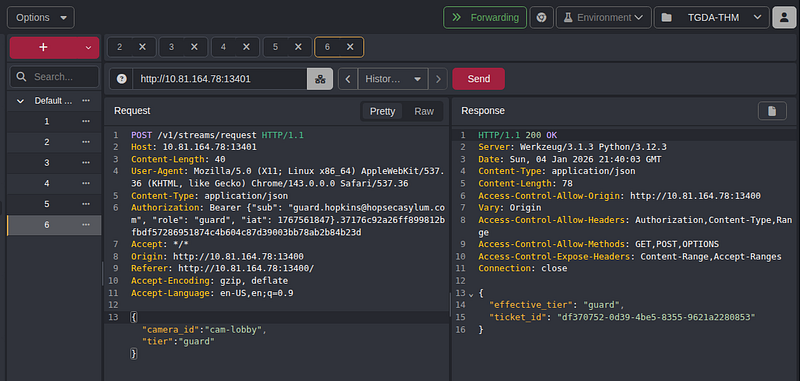Click the Server Werkzeug response header
800x381 pixels.
tap(572, 147)
